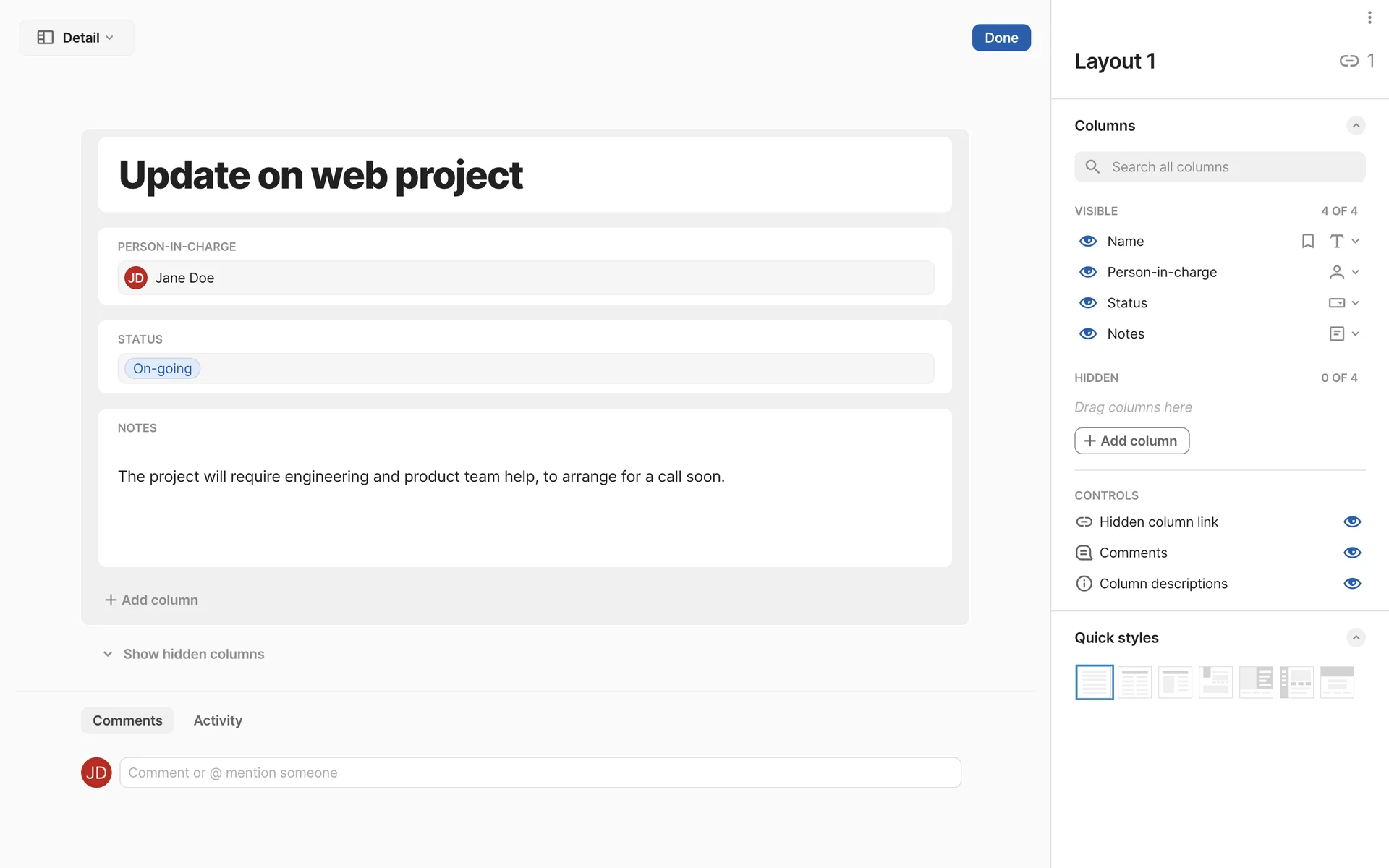Viewport: 1389px width, 868px height.
Task: Click the bookmark icon on Name row
Action: click(1307, 241)
